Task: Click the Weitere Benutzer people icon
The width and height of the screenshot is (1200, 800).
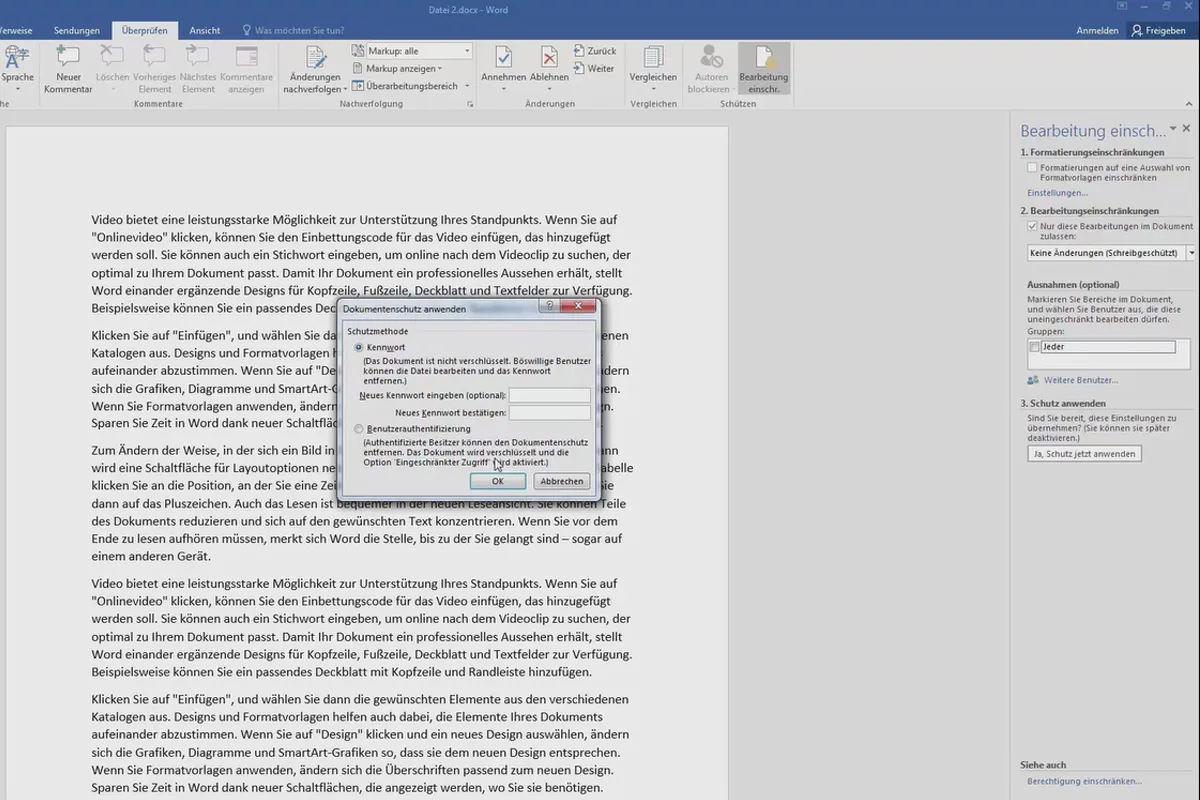Action: tap(1033, 380)
